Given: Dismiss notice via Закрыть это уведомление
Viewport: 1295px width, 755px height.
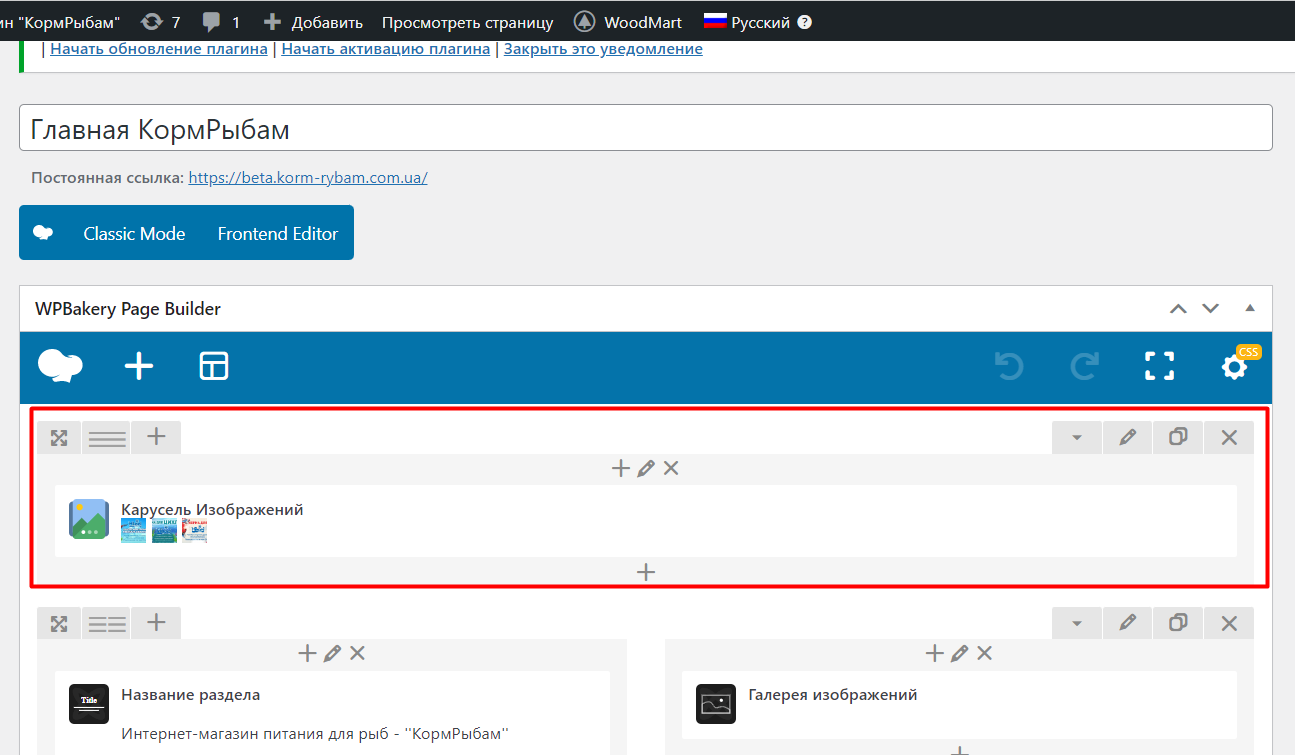Looking at the screenshot, I should tap(603, 49).
